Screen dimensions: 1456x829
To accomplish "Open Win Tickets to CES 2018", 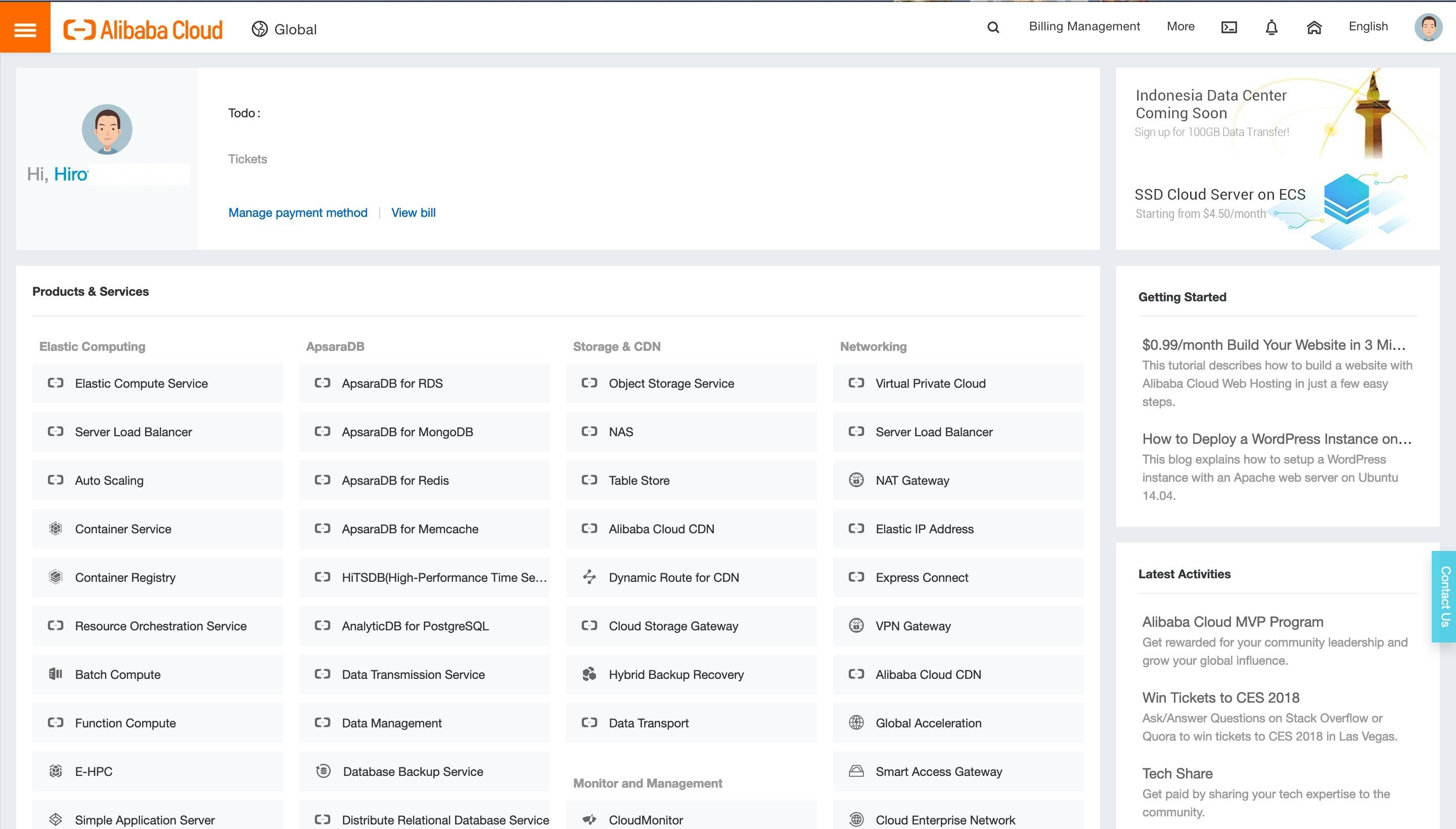I will pos(1221,698).
